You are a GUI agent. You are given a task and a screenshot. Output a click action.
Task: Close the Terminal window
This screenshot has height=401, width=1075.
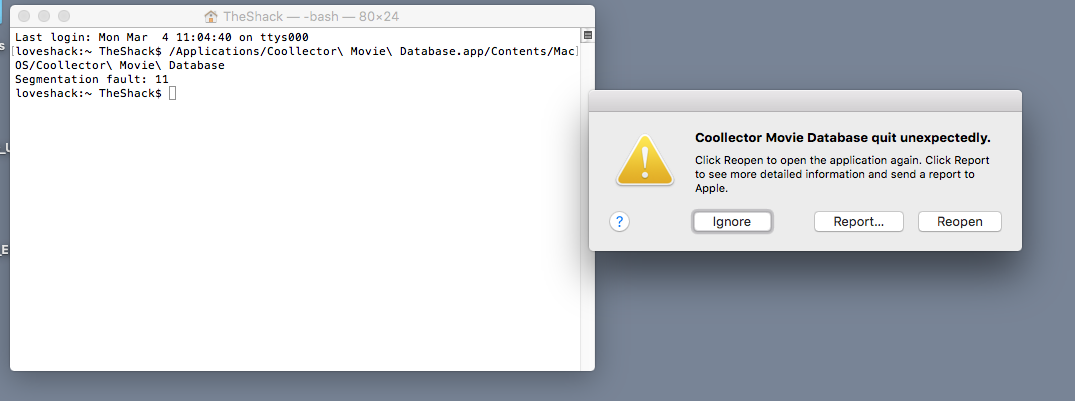[x=25, y=16]
